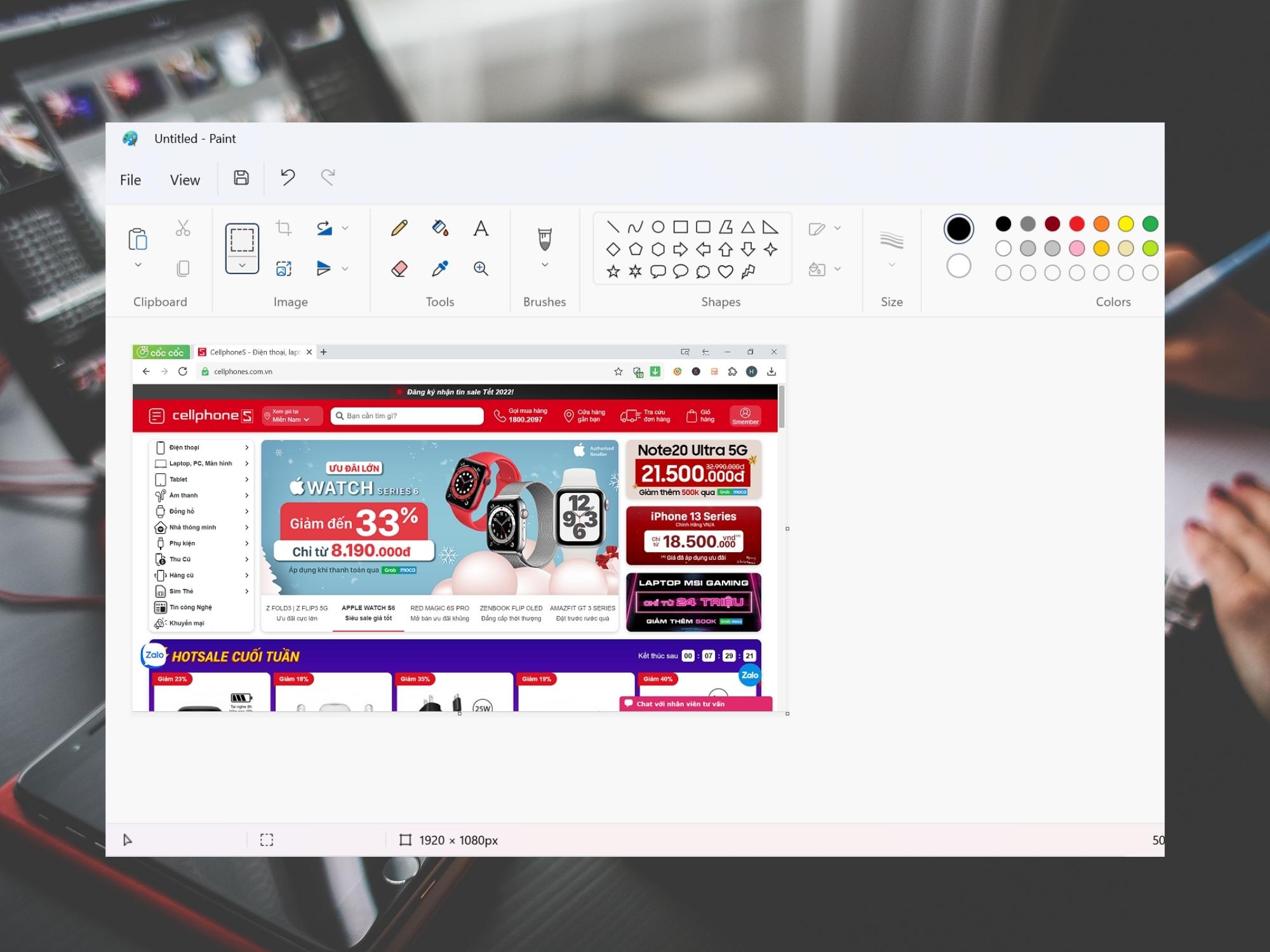Open the File menu
1270x952 pixels.
[x=130, y=180]
